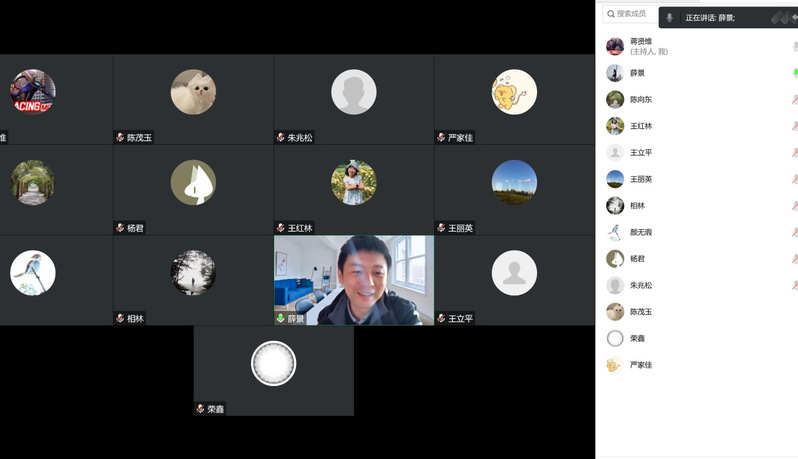The image size is (798, 459).
Task: Toggle 薛景's green microphone in member list
Action: pos(794,73)
